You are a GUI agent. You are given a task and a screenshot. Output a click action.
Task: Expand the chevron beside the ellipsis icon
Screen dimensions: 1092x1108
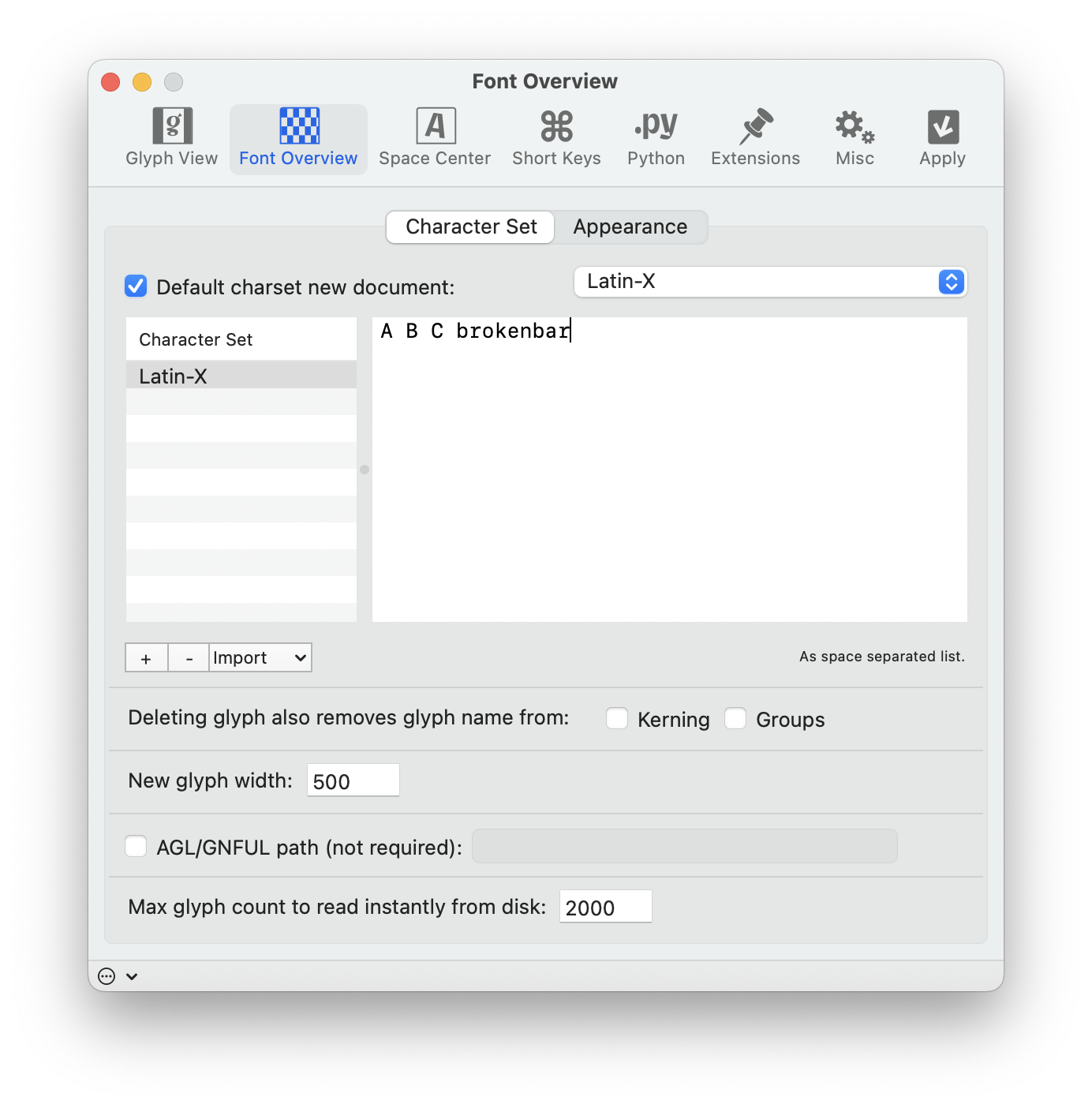point(132,976)
